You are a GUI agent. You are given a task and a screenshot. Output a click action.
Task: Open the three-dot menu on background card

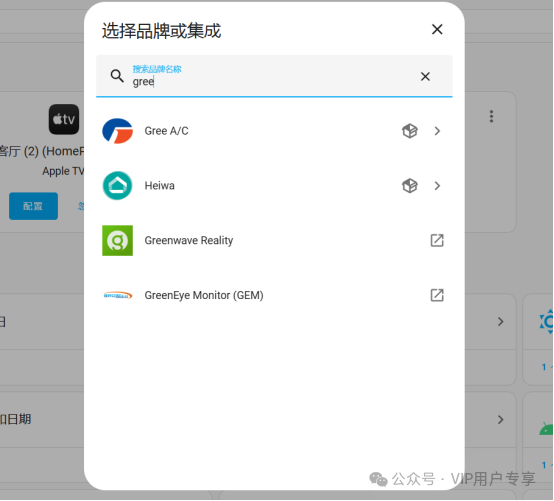coord(491,116)
